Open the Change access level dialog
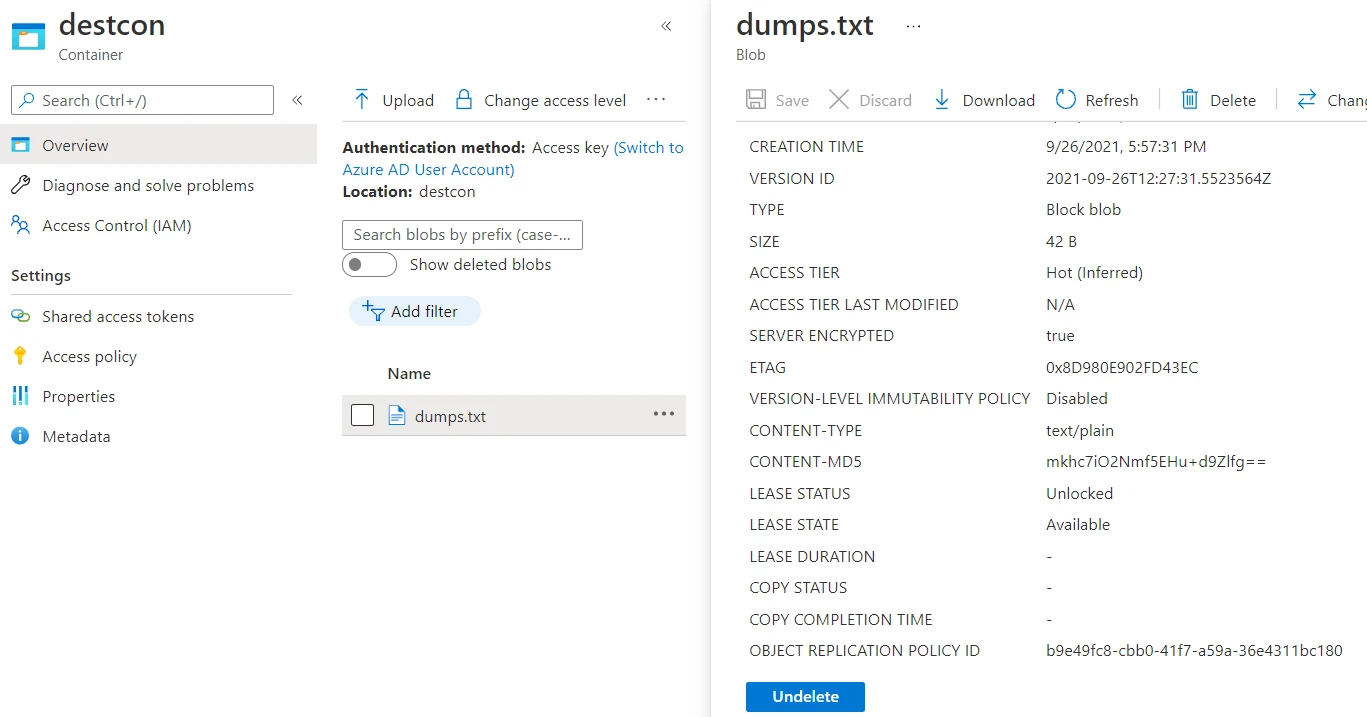The height and width of the screenshot is (717, 1367). 540,100
